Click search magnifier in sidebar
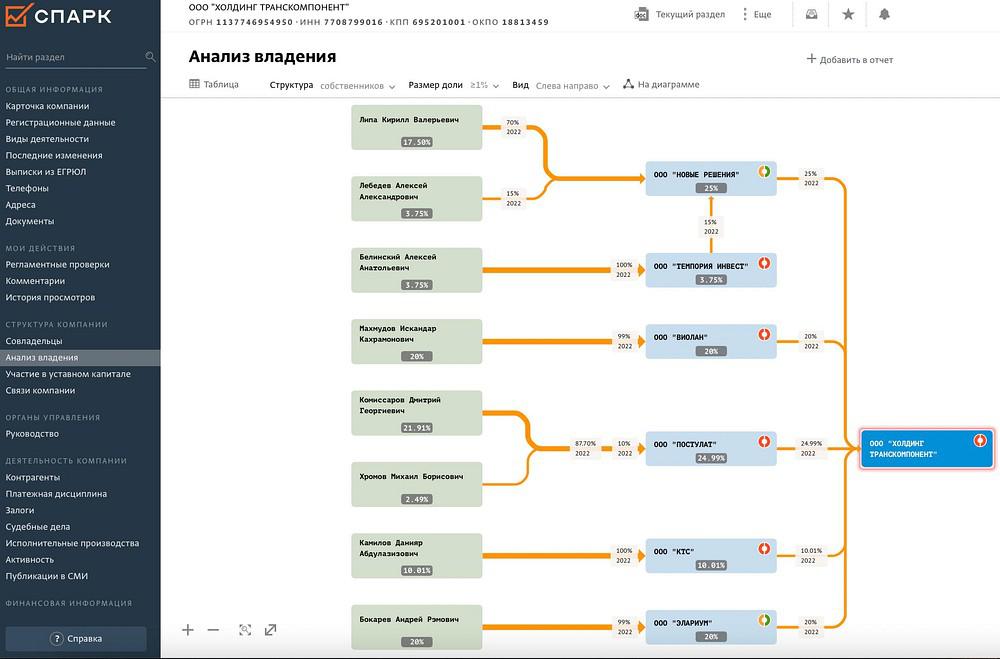The width and height of the screenshot is (1000, 659). tap(150, 57)
